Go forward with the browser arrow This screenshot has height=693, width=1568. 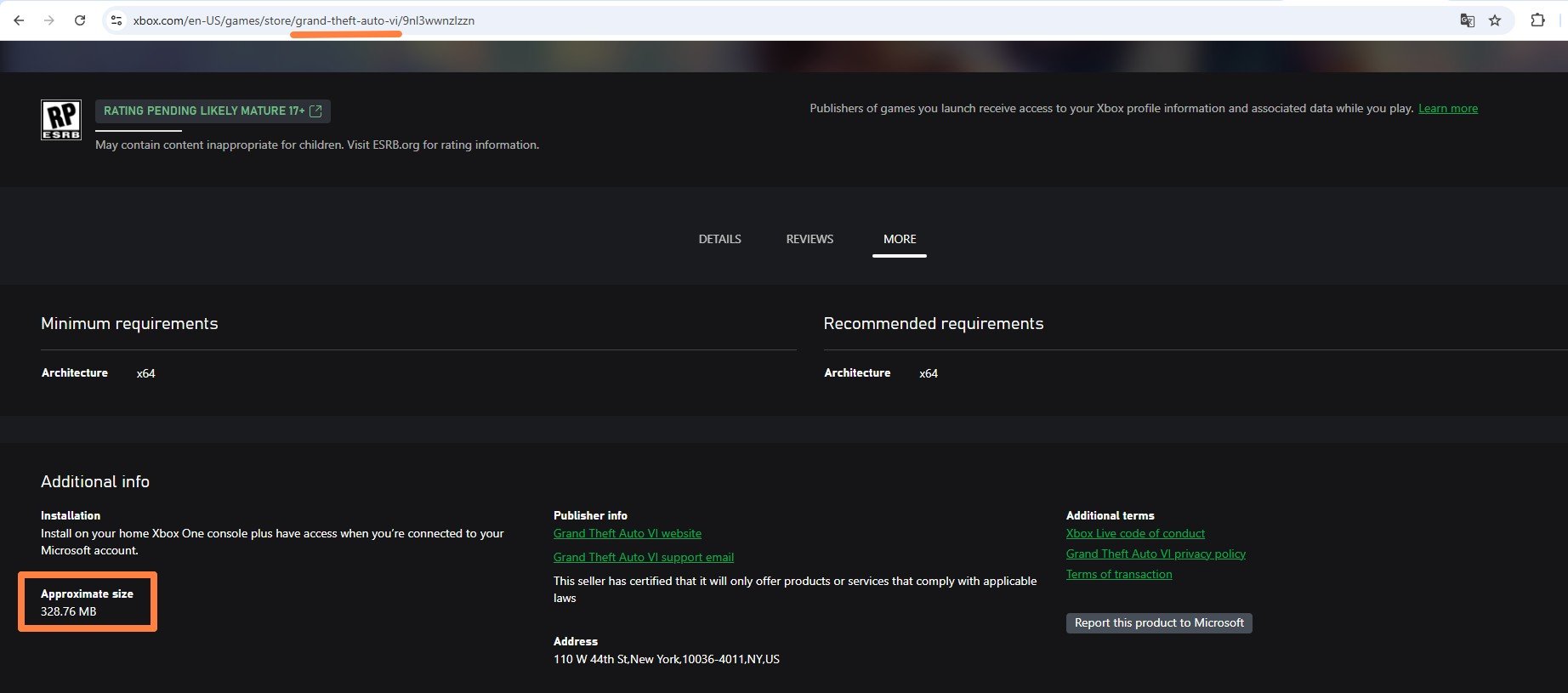49,20
